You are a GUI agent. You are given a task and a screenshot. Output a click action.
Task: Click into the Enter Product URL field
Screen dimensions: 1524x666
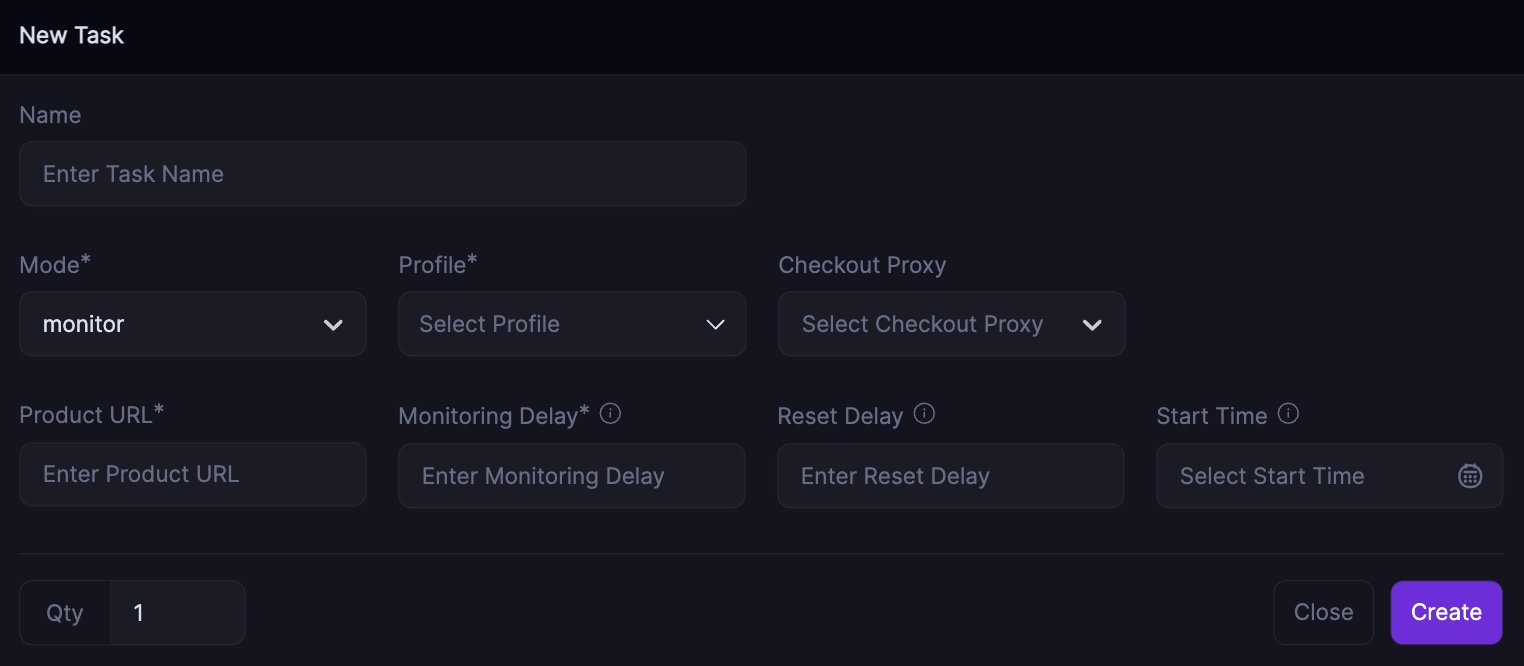192,474
